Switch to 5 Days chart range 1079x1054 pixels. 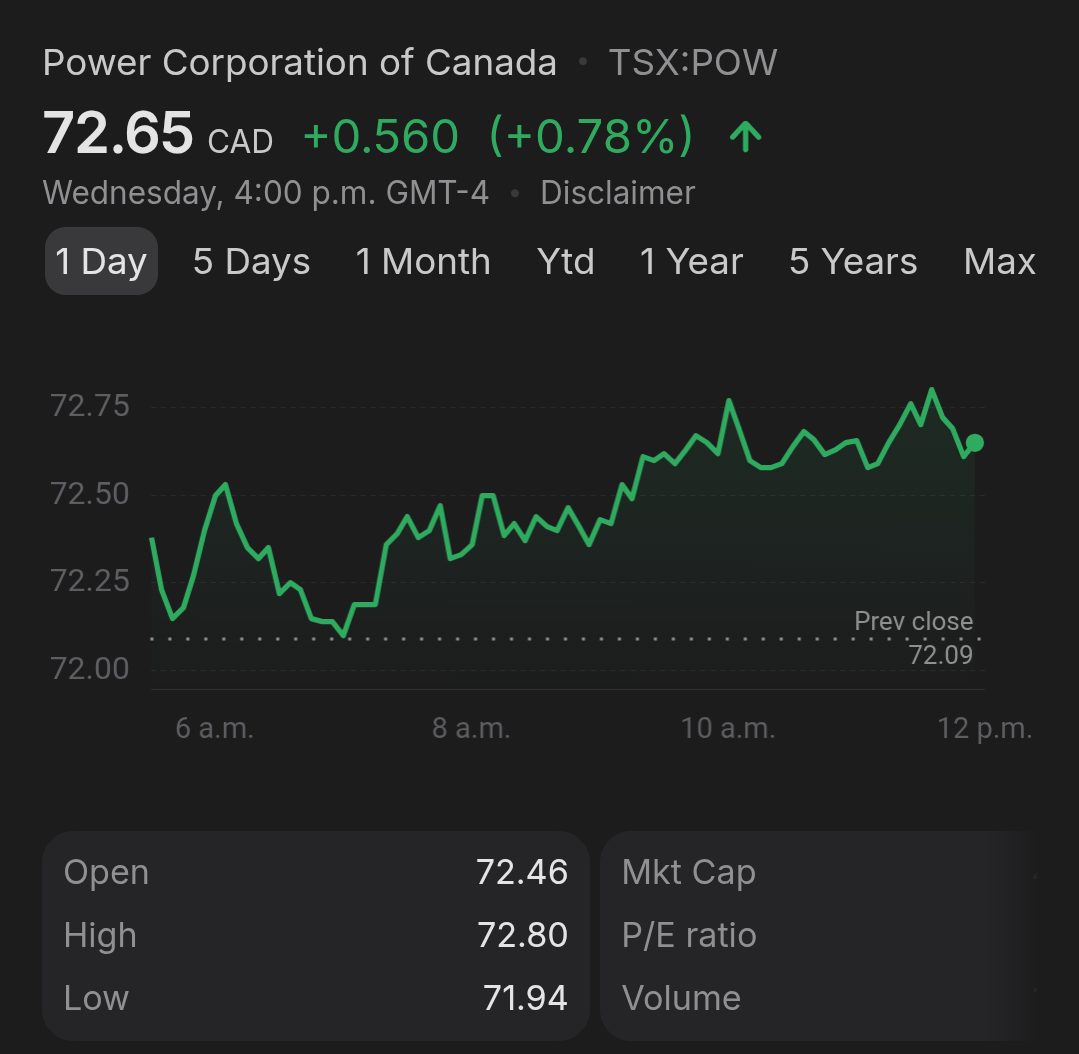(251, 262)
